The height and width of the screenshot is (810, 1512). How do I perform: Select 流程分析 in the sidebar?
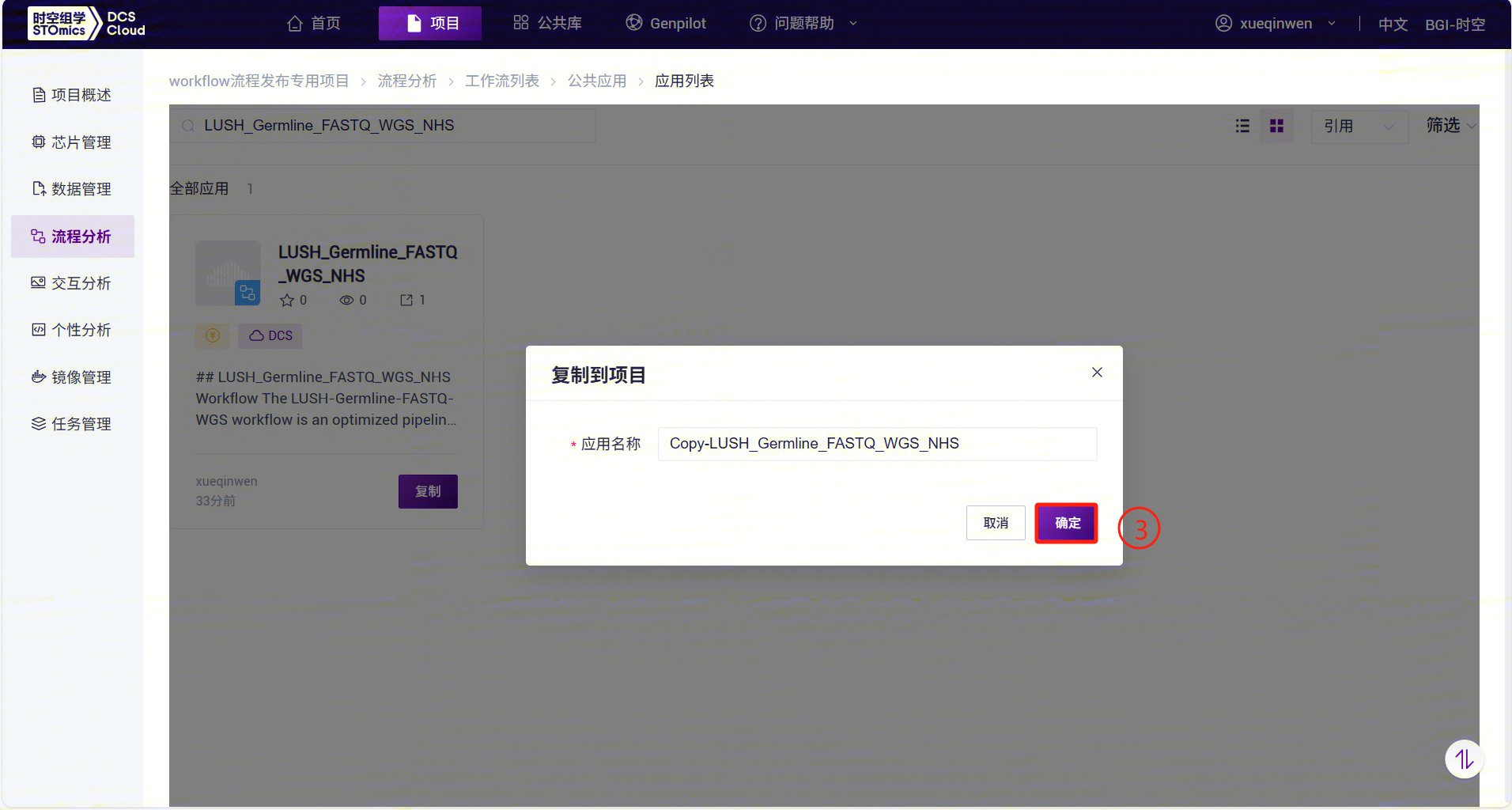click(x=73, y=237)
